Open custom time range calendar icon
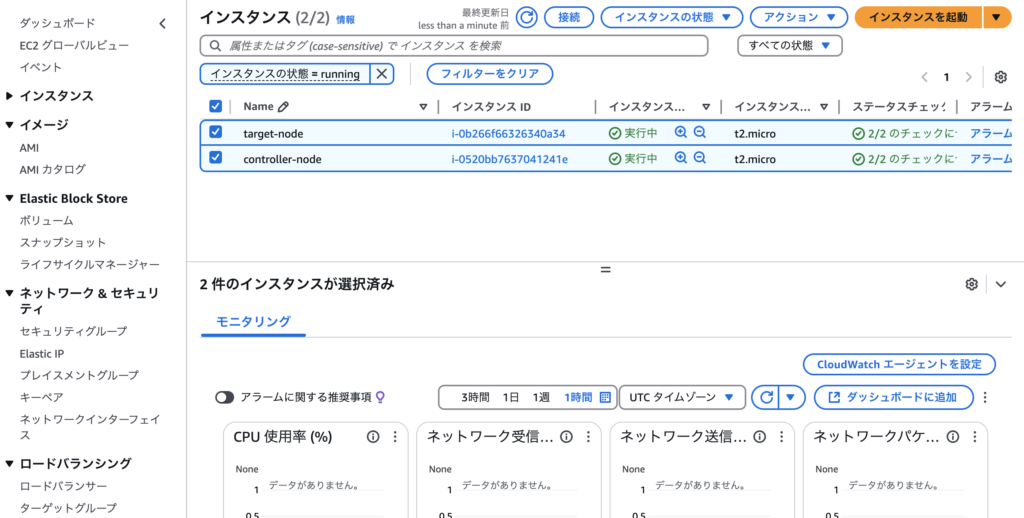Screen dimensions: 1024x518 pos(605,397)
